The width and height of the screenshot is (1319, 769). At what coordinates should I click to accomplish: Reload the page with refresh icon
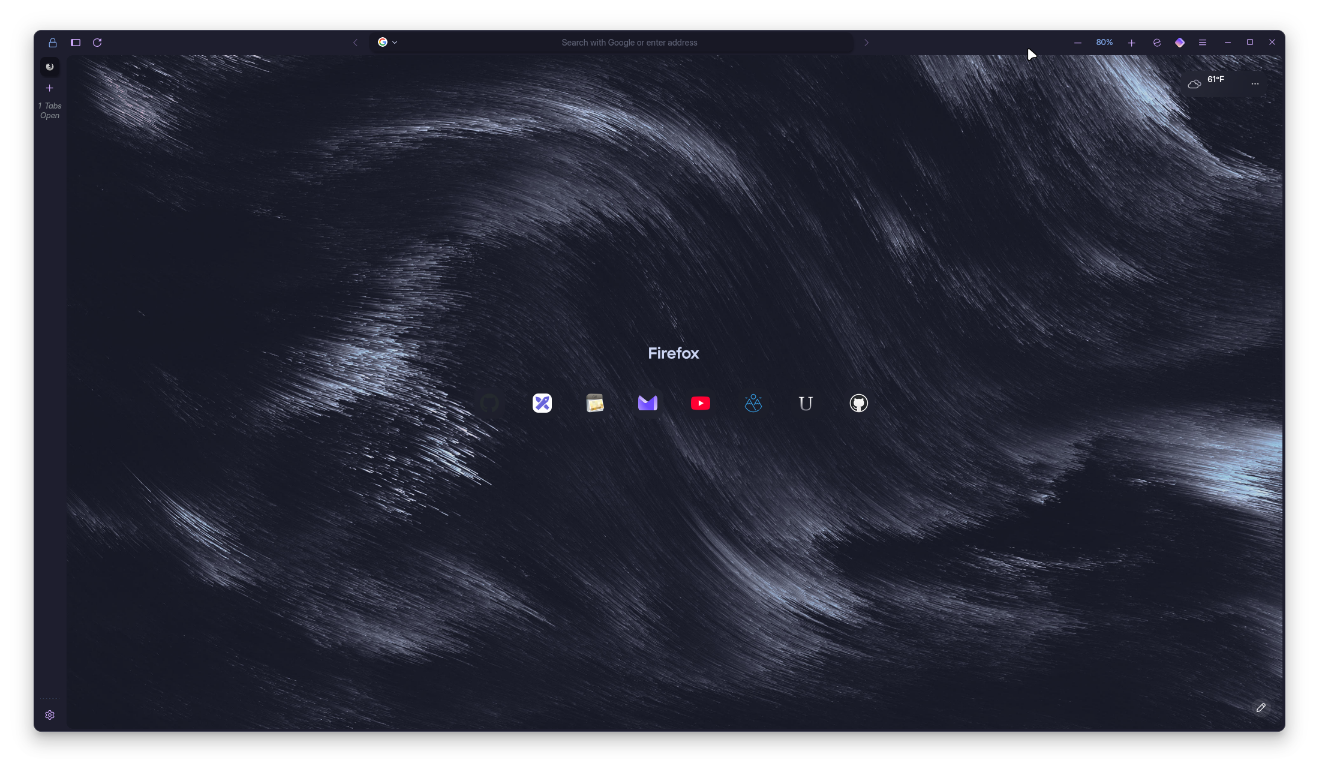coord(97,43)
